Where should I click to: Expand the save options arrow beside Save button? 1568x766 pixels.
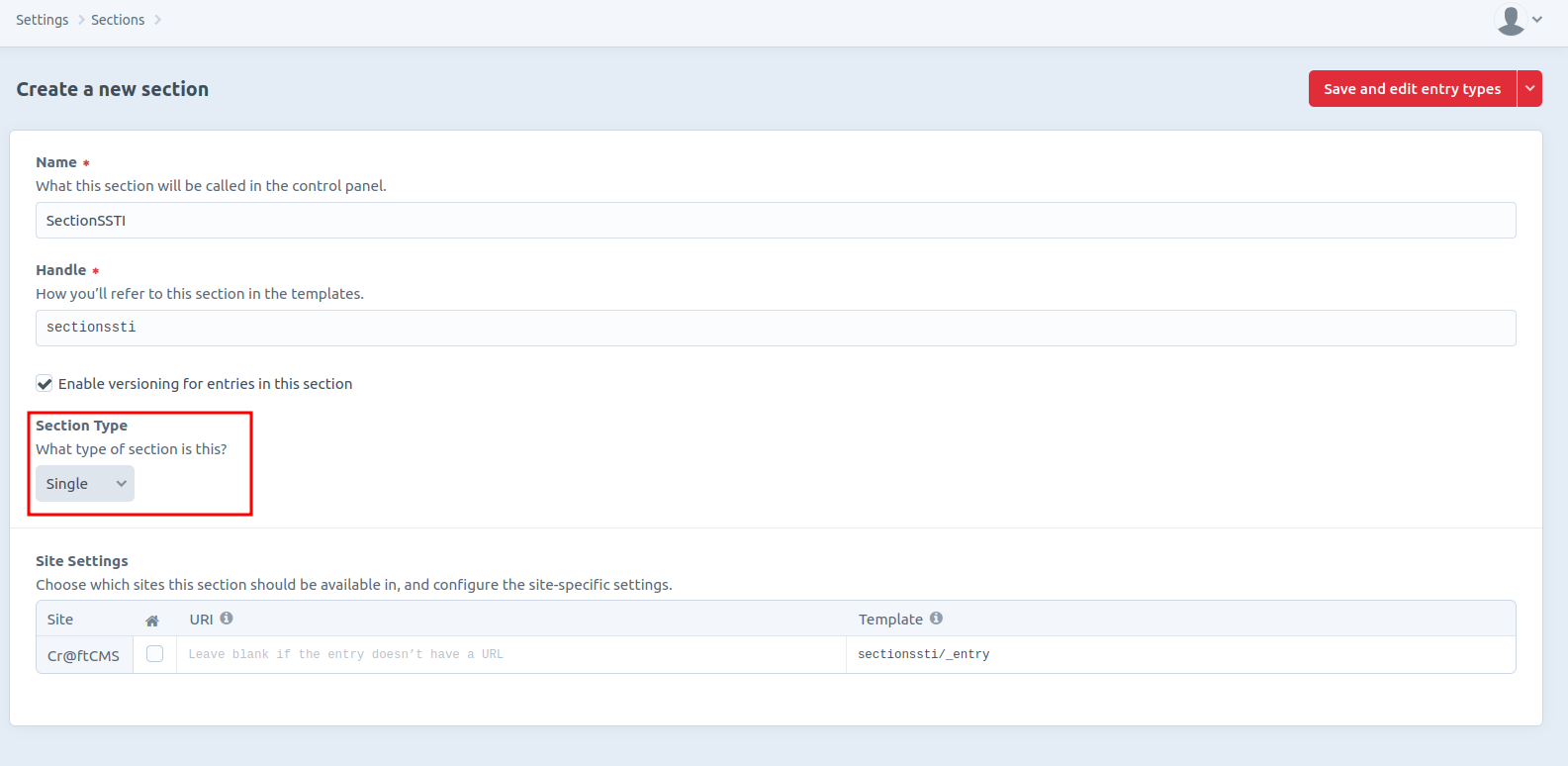coord(1529,89)
